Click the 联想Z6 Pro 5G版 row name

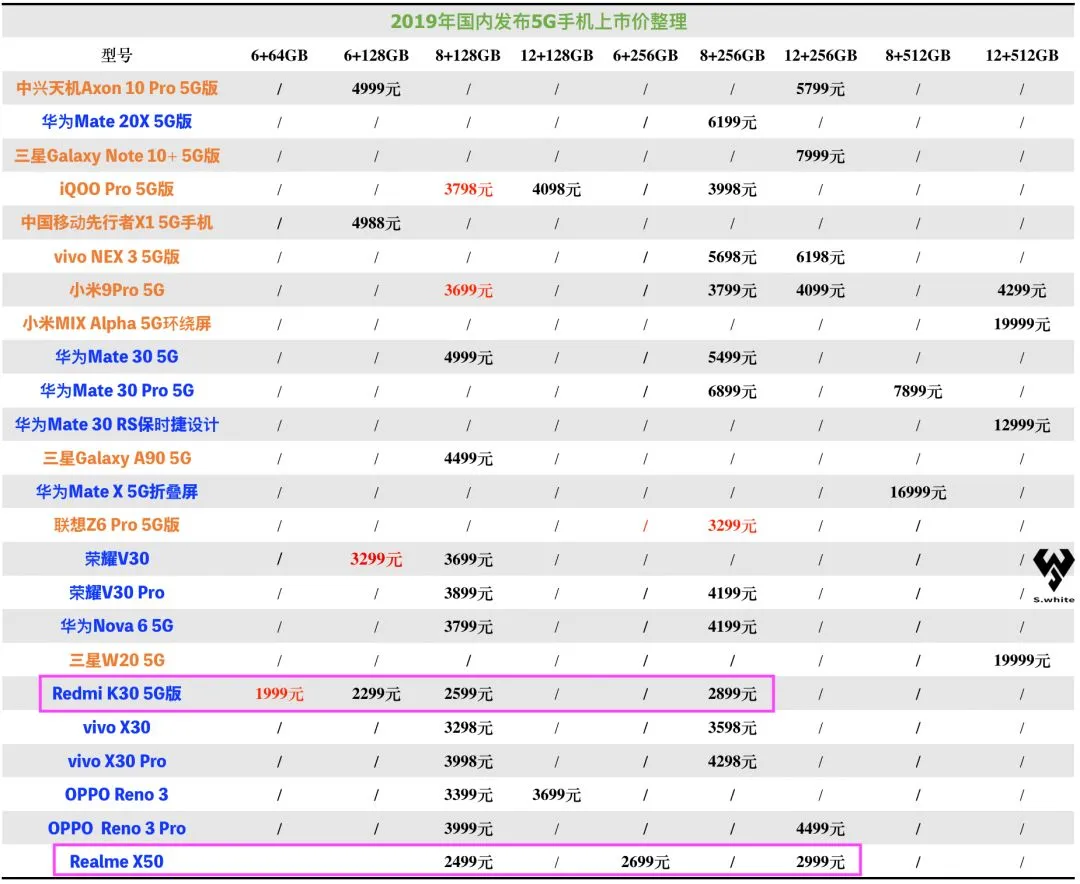coord(117,525)
